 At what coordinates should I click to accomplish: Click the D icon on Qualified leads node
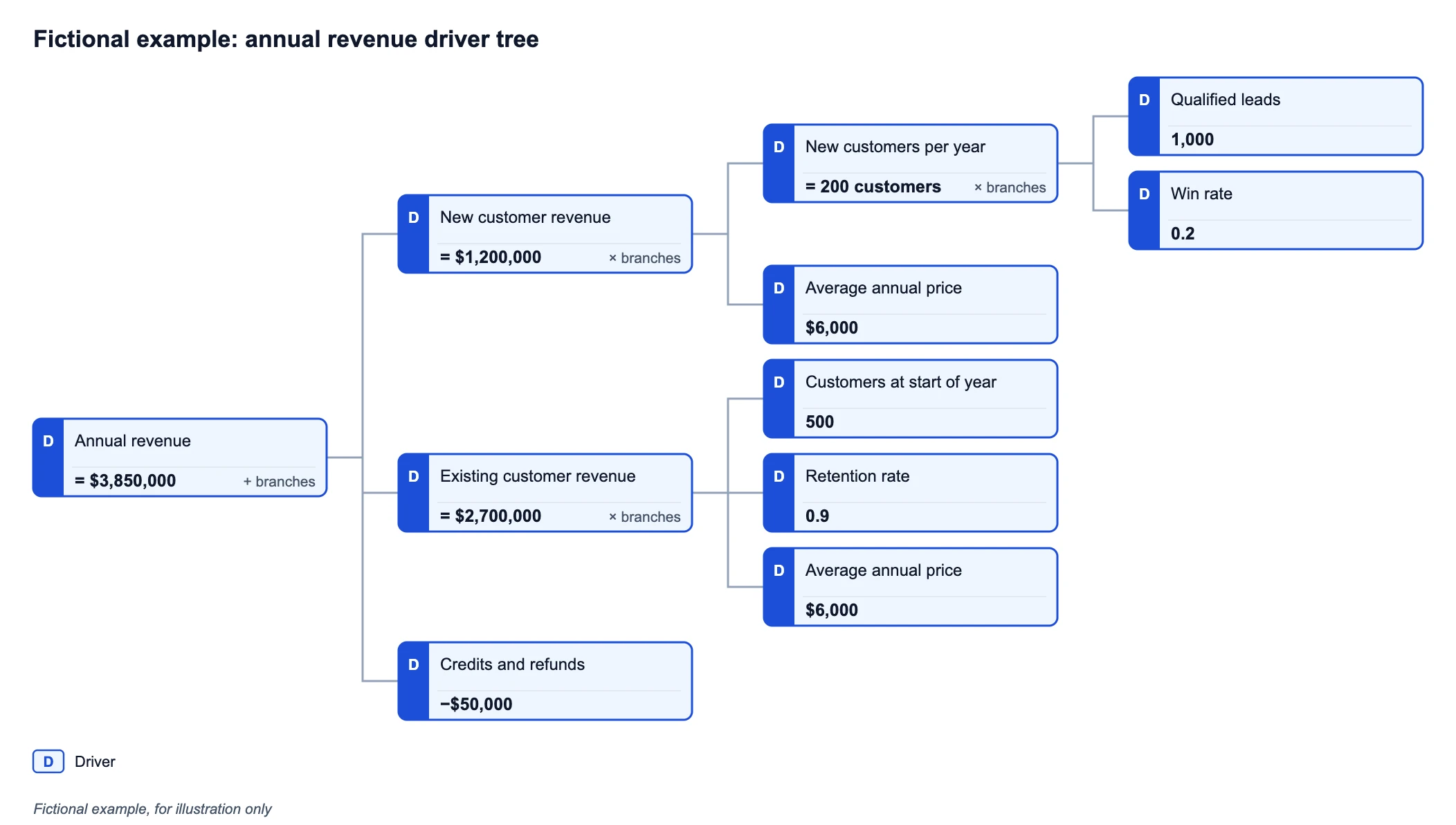point(1145,100)
